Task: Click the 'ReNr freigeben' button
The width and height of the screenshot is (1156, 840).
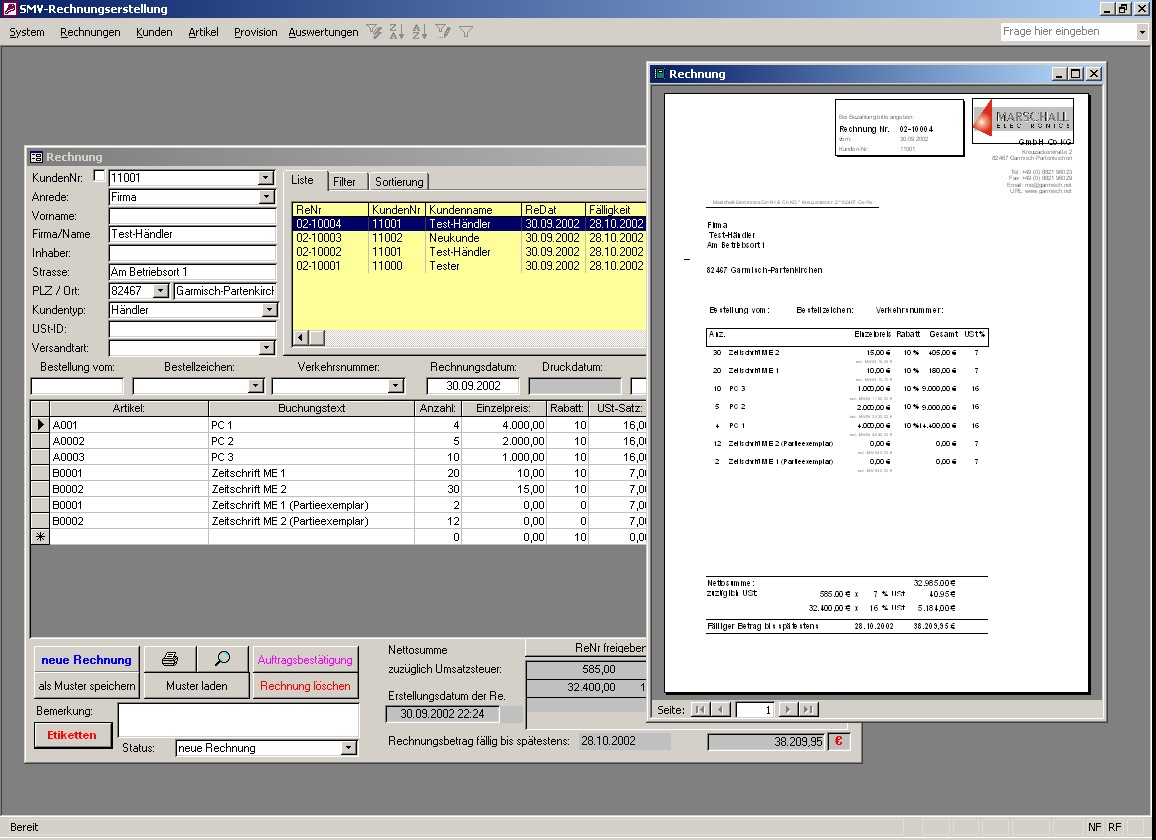Action: click(586, 648)
